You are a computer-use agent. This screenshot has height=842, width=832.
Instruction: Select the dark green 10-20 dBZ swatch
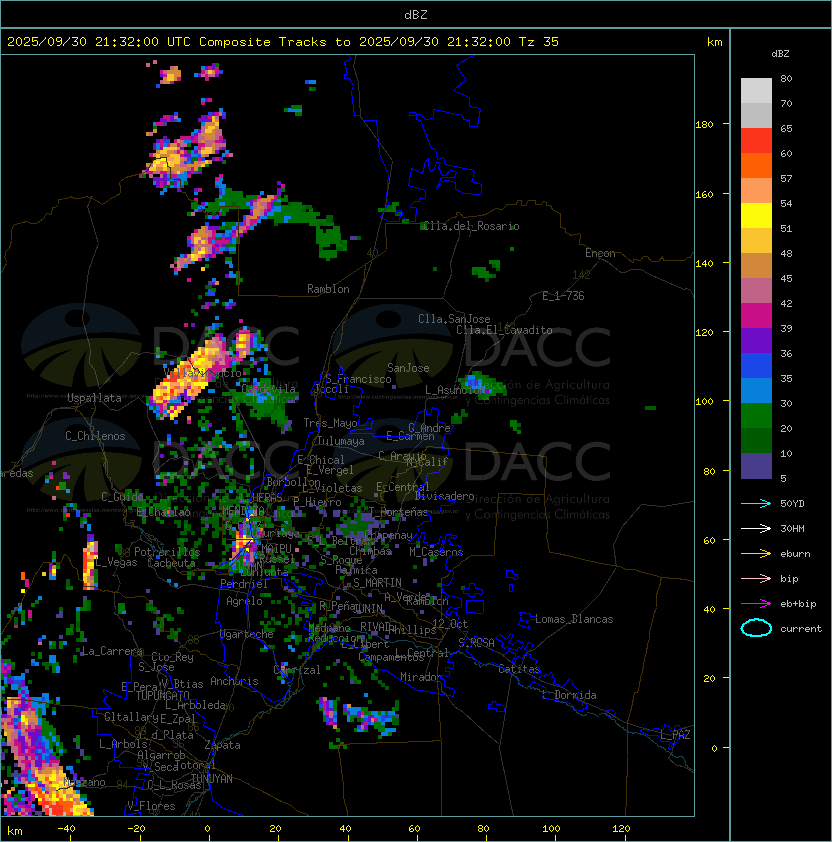756,440
